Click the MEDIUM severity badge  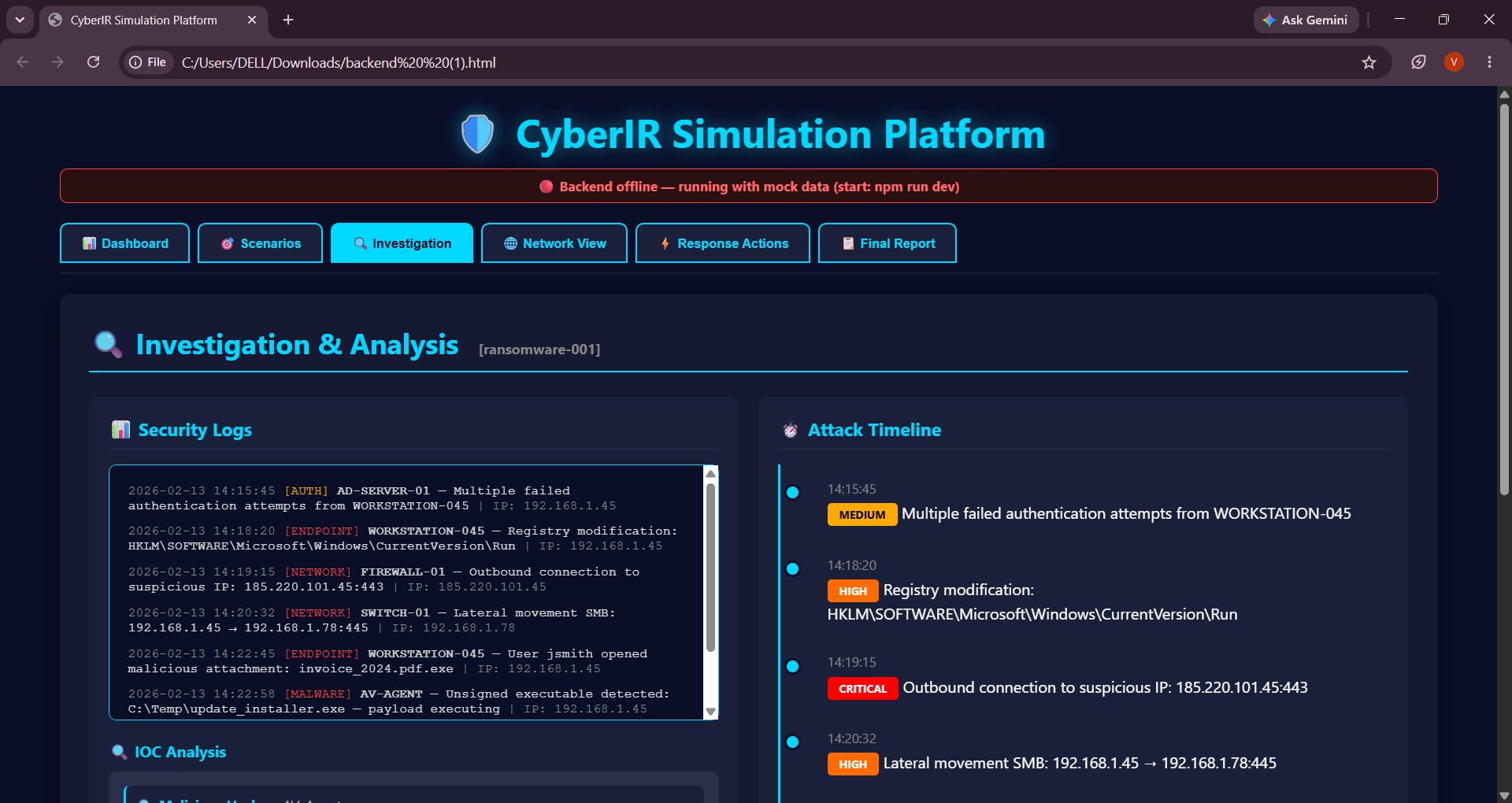click(862, 515)
